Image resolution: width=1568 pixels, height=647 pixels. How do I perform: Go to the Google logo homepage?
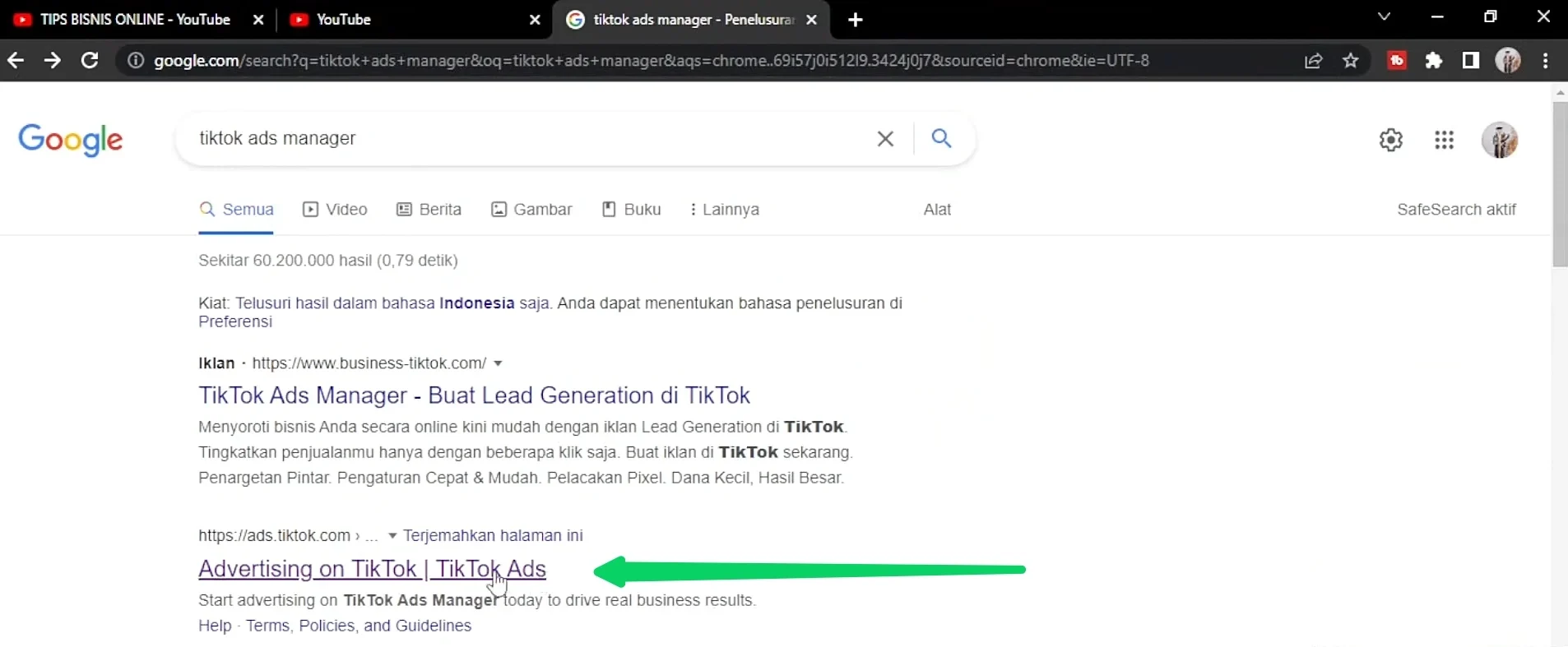tap(71, 140)
